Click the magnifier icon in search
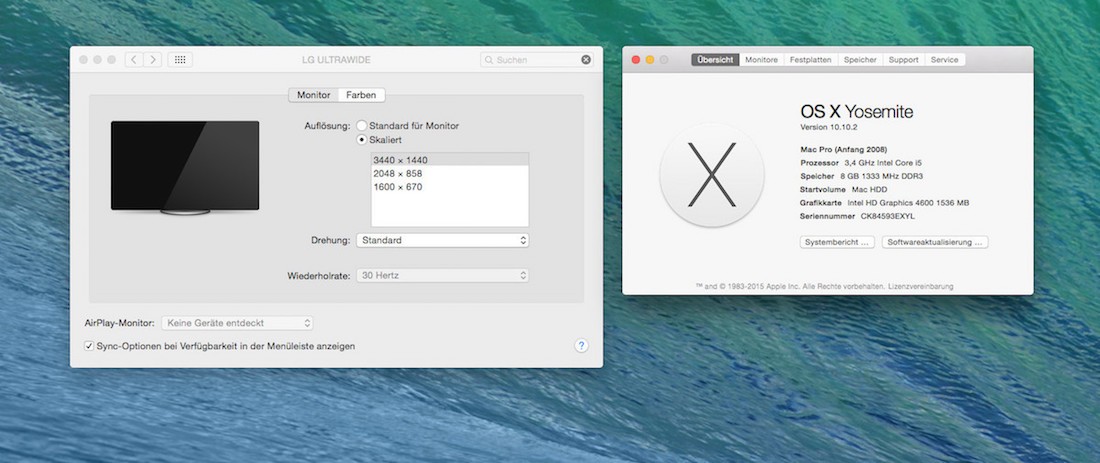1100x463 pixels. [x=488, y=60]
